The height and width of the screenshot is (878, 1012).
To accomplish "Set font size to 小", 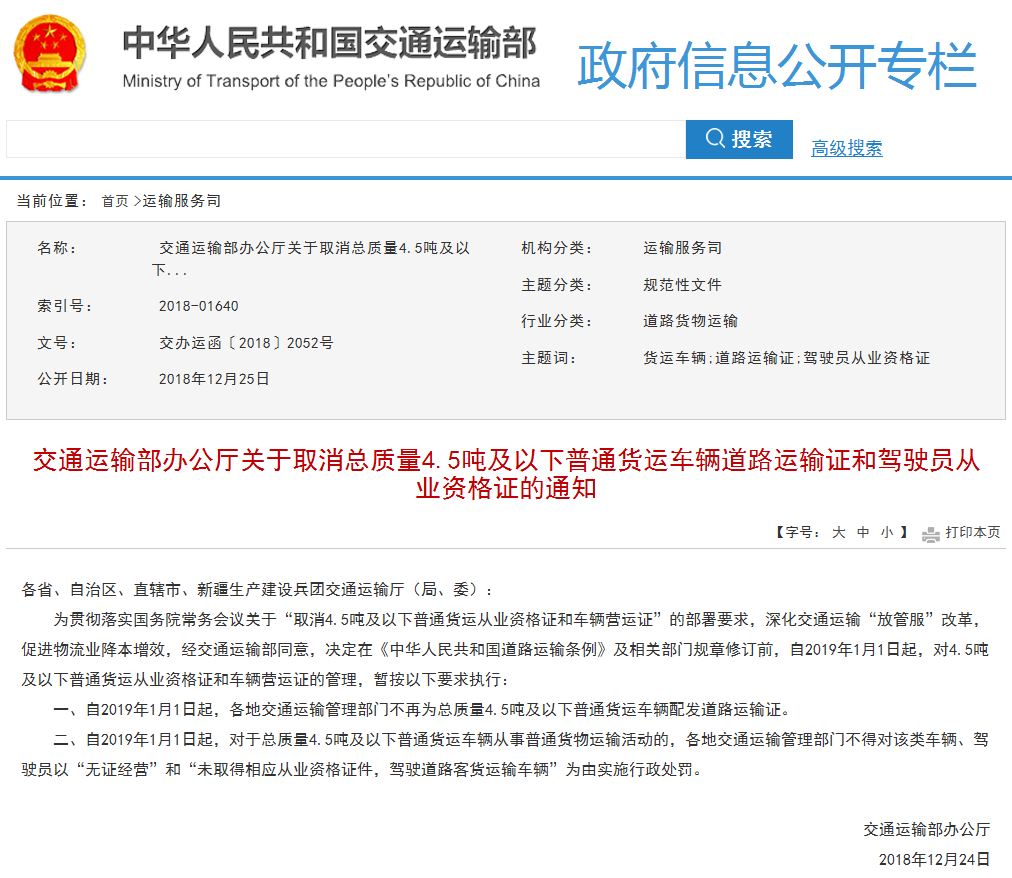I will point(887,533).
